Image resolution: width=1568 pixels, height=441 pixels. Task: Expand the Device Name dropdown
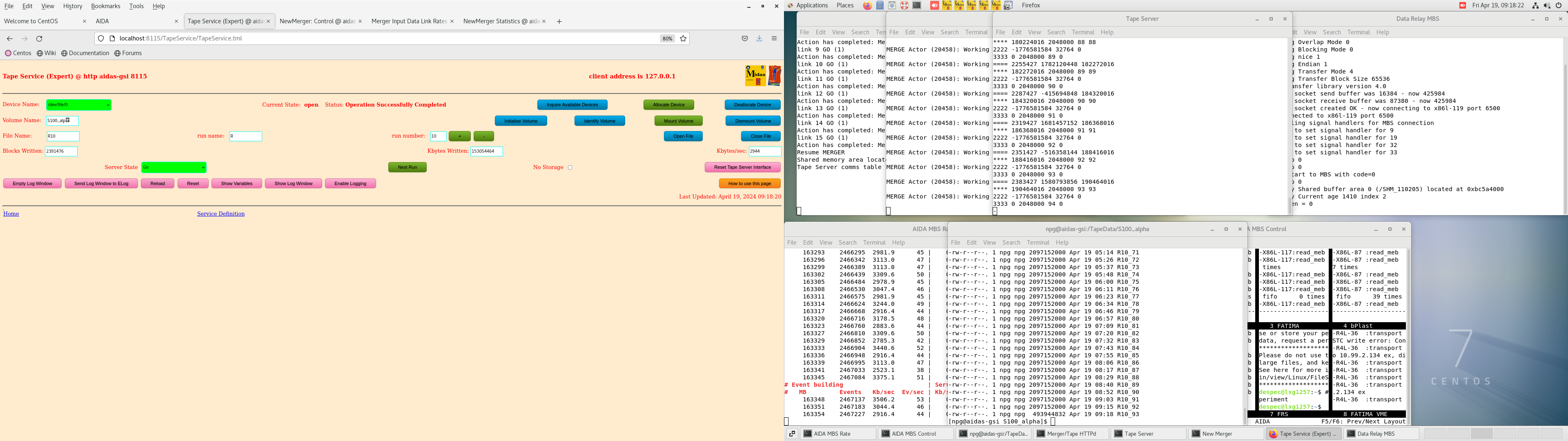(x=78, y=105)
